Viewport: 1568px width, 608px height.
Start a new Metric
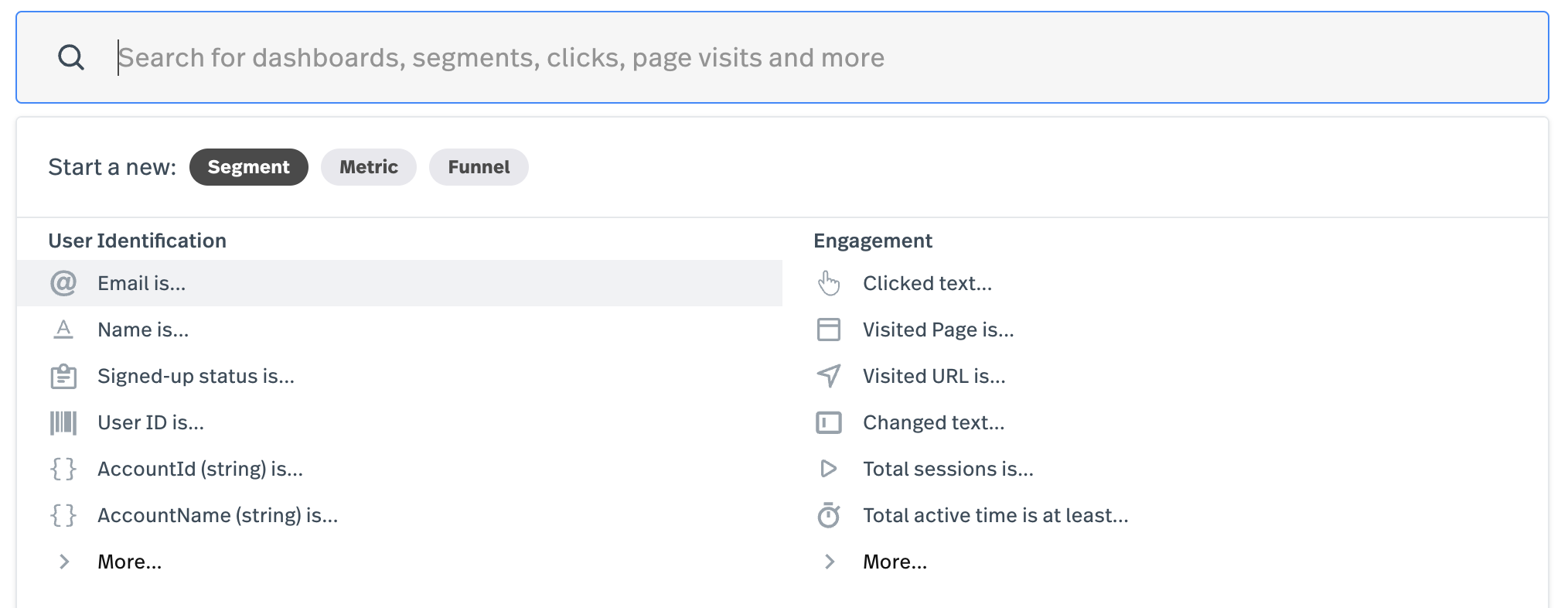369,167
